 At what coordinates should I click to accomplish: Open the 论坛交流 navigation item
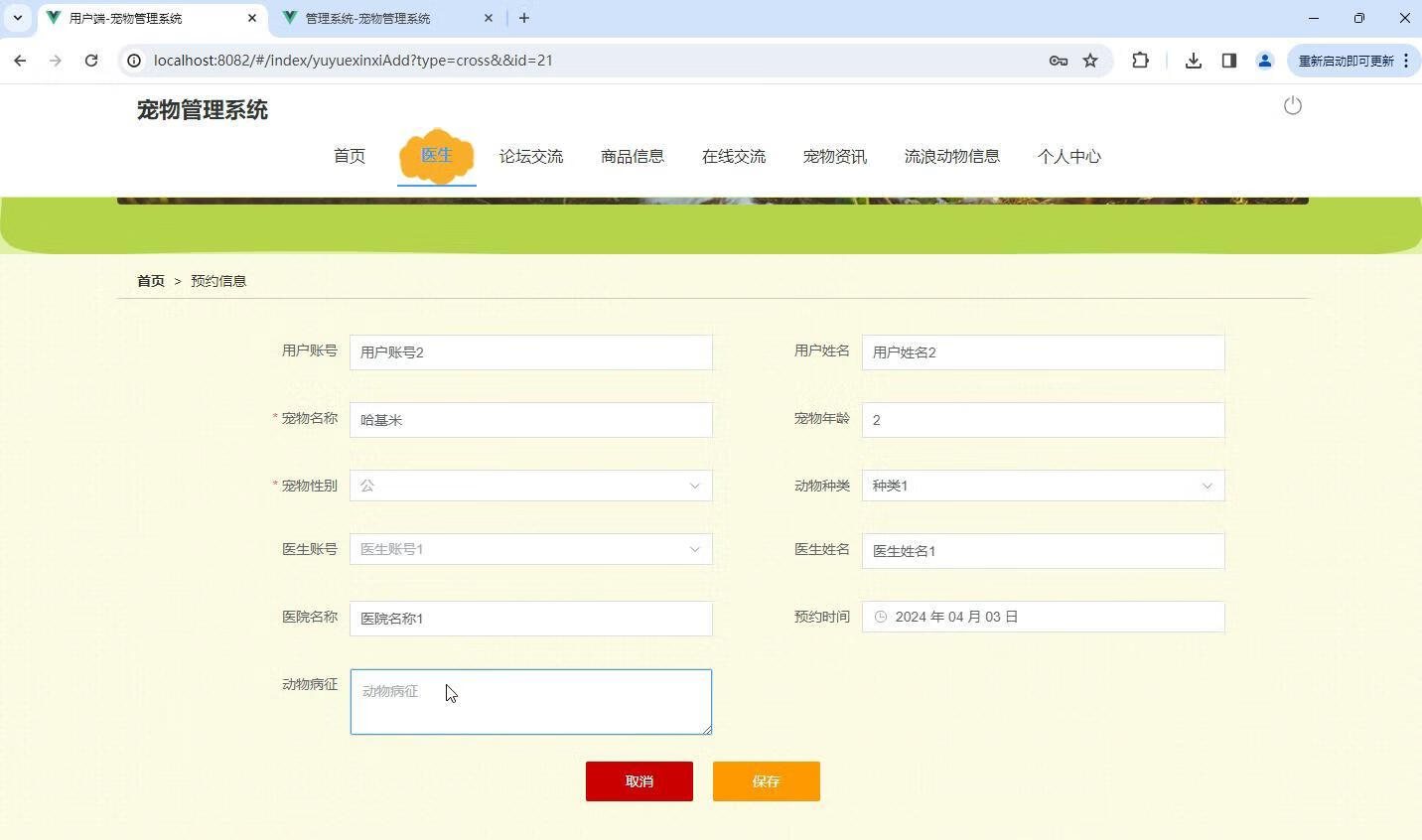531,156
